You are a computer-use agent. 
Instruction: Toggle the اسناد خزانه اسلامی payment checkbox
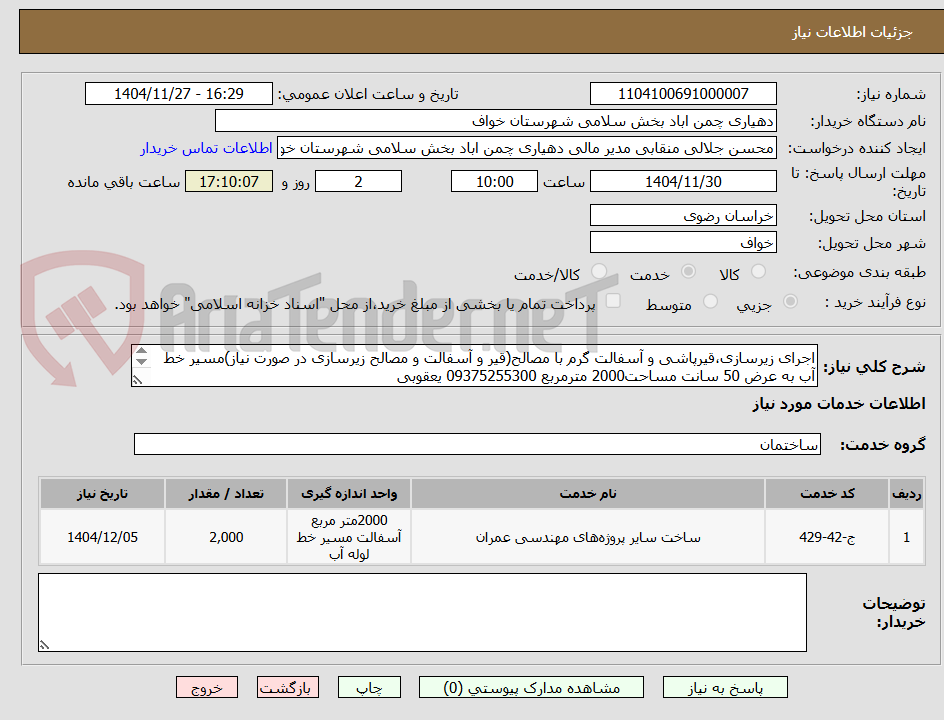click(613, 300)
